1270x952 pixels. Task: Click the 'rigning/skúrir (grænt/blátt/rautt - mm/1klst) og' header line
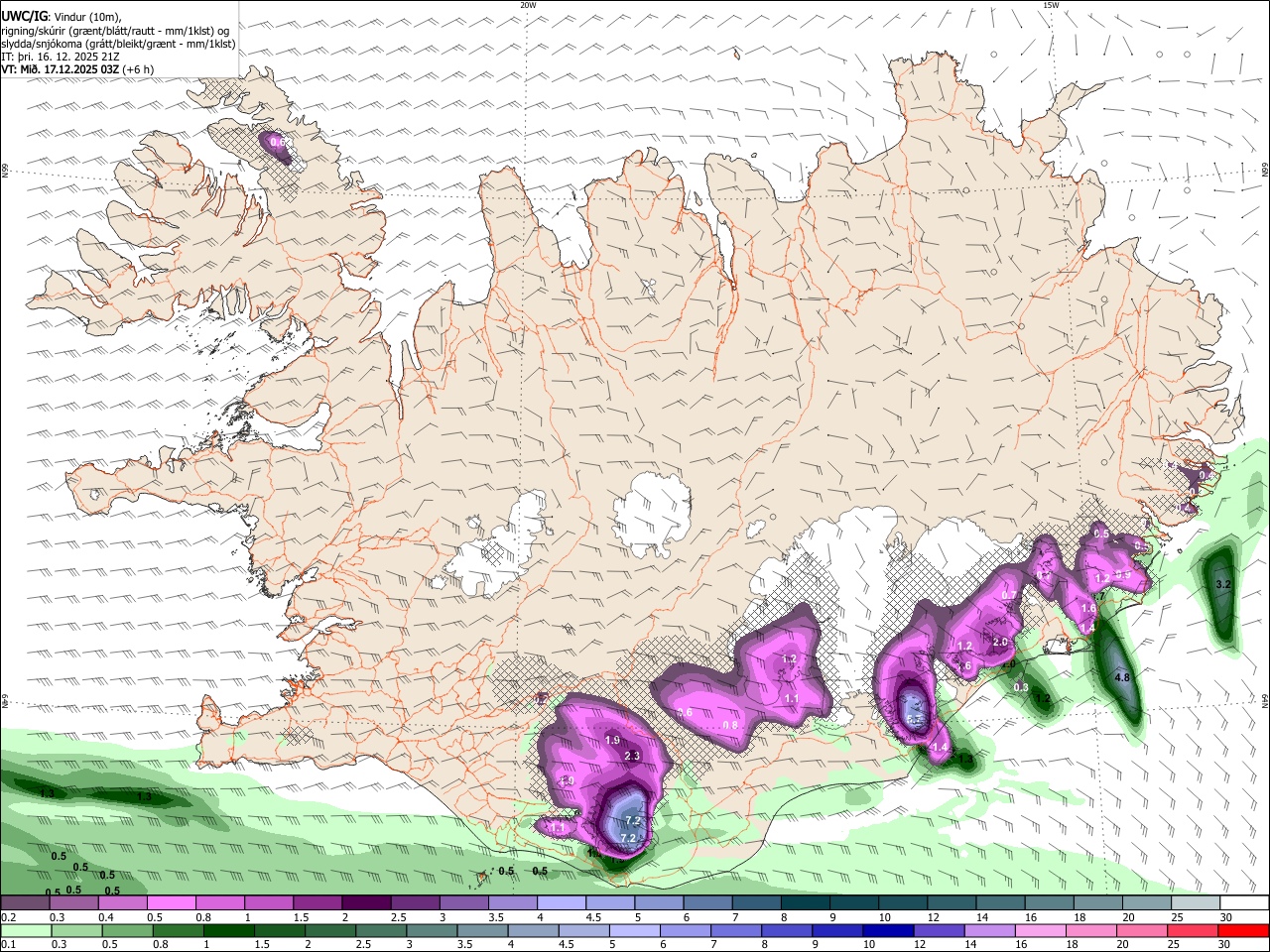pyautogui.click(x=116, y=31)
